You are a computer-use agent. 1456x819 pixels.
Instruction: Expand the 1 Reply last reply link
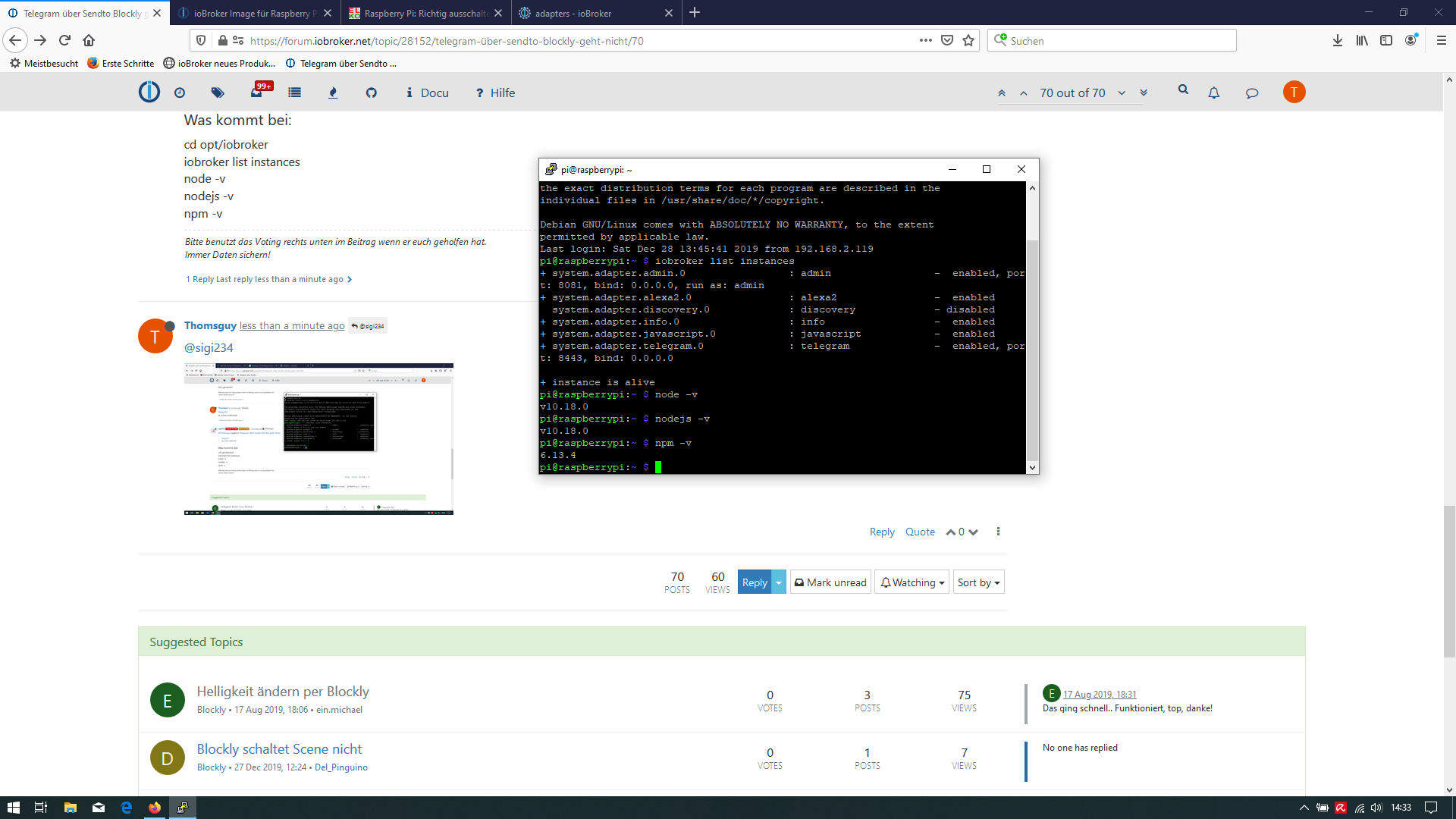(x=269, y=279)
